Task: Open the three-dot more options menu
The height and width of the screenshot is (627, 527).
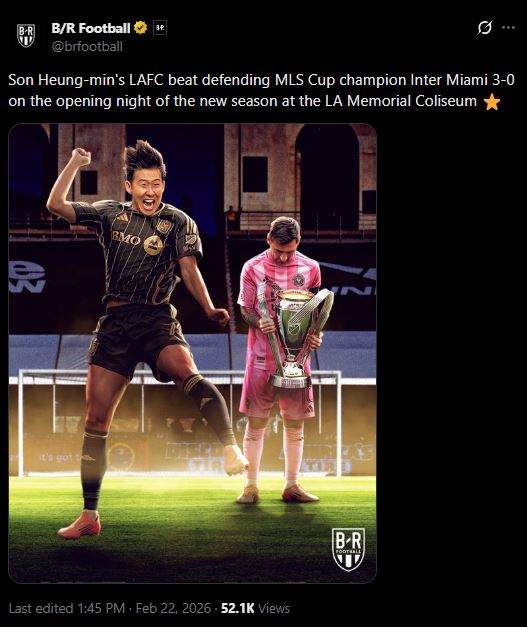Action: coord(508,28)
